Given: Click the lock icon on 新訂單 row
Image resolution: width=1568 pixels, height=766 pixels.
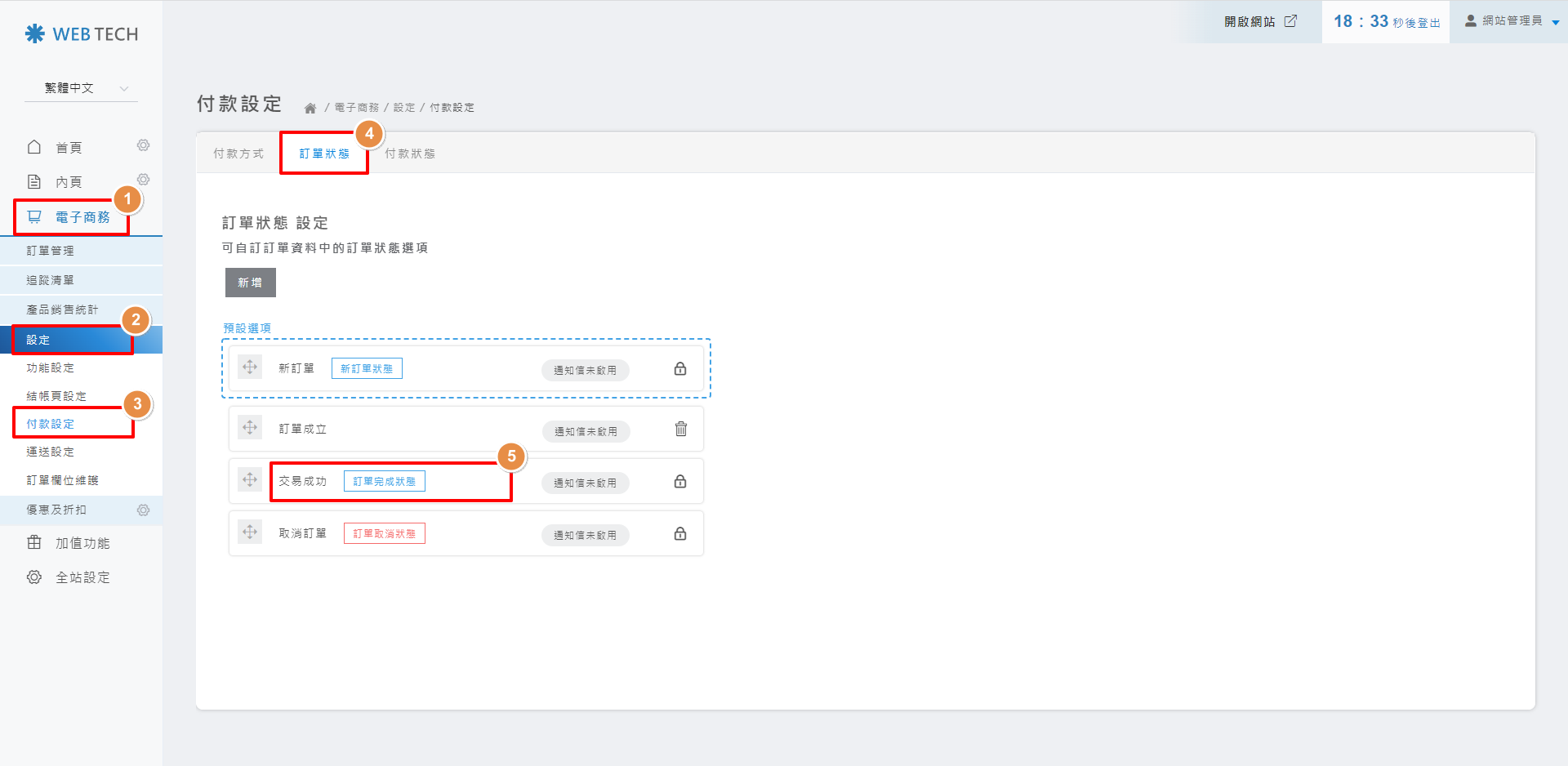Looking at the screenshot, I should 680,369.
